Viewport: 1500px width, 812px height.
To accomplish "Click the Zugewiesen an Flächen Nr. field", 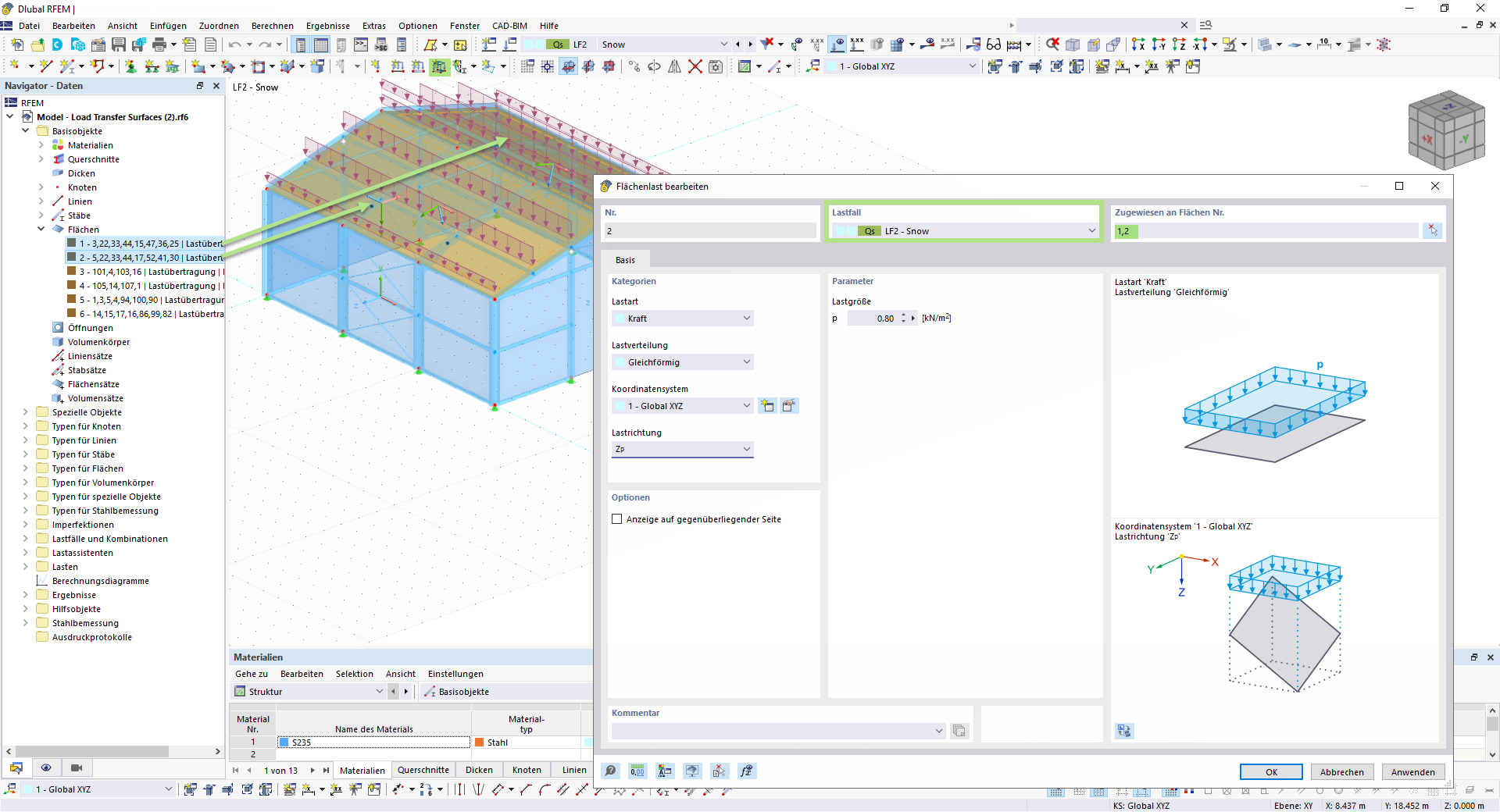I will 1266,231.
